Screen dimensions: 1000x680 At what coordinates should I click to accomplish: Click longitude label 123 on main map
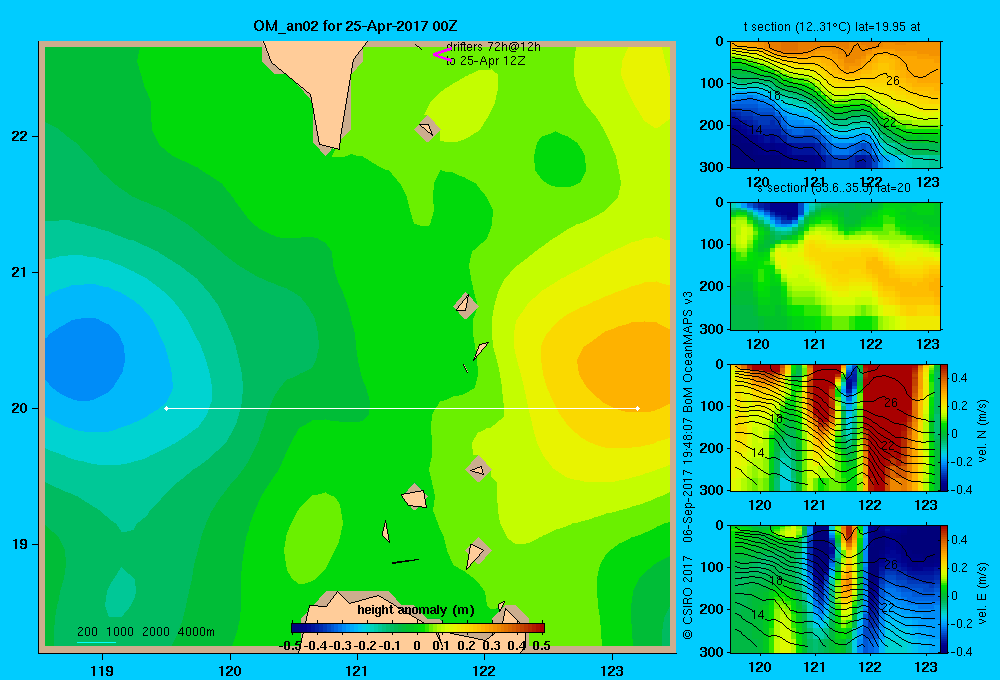[612, 670]
